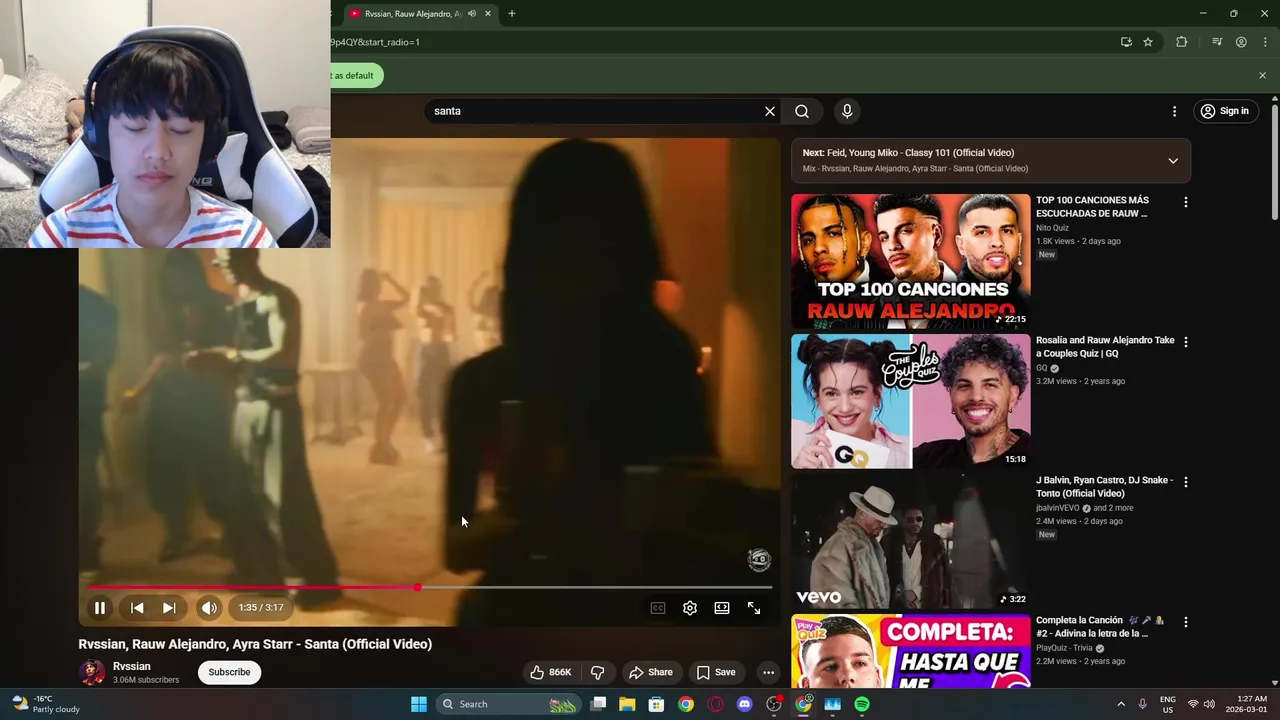Open the weather widget showing -16°C
1280x720 pixels.
(46, 704)
